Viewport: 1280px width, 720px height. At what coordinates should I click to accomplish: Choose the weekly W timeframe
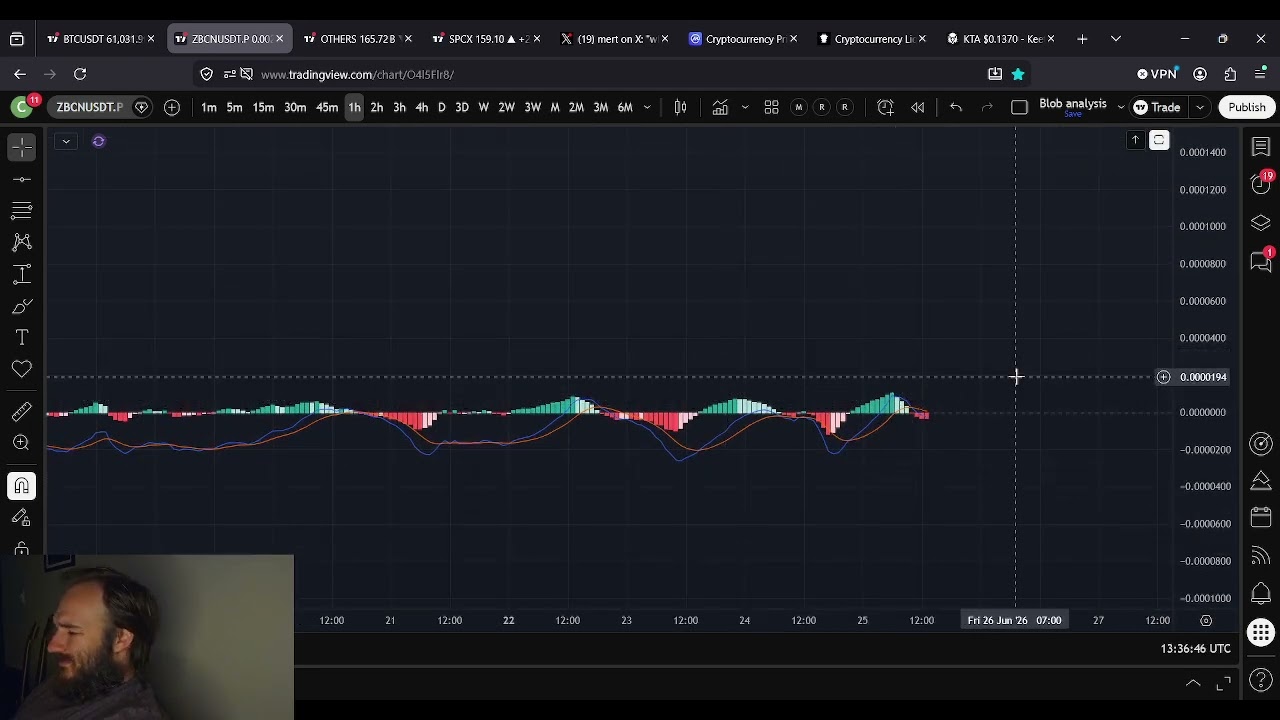pyautogui.click(x=483, y=107)
